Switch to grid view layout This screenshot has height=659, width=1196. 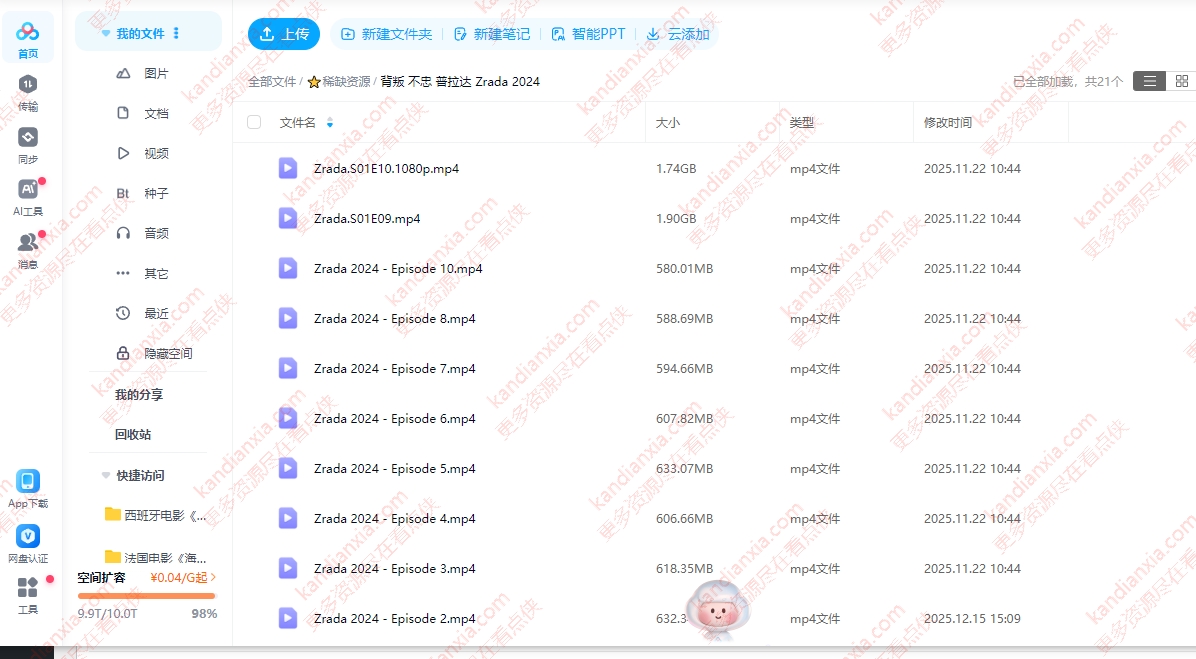1181,81
